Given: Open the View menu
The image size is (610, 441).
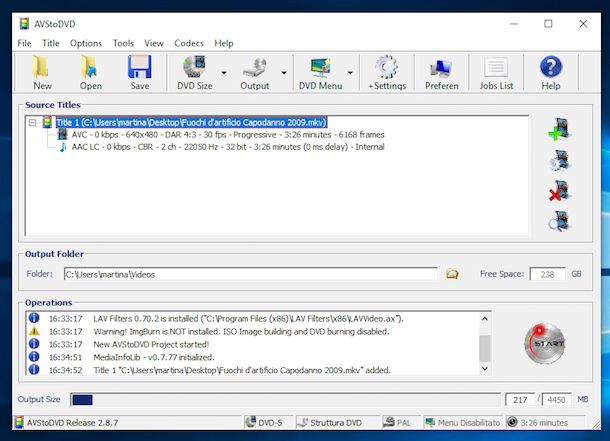Looking at the screenshot, I should click(154, 43).
